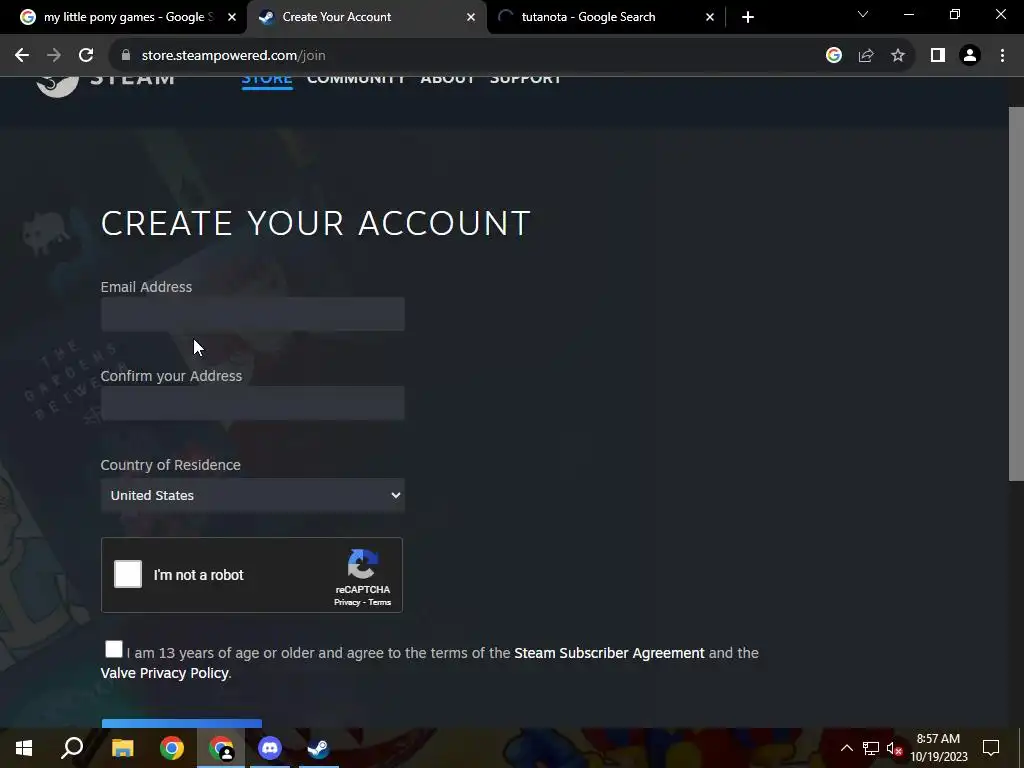The height and width of the screenshot is (768, 1024).
Task: Open reCAPTCHA Privacy link
Action: 347,602
